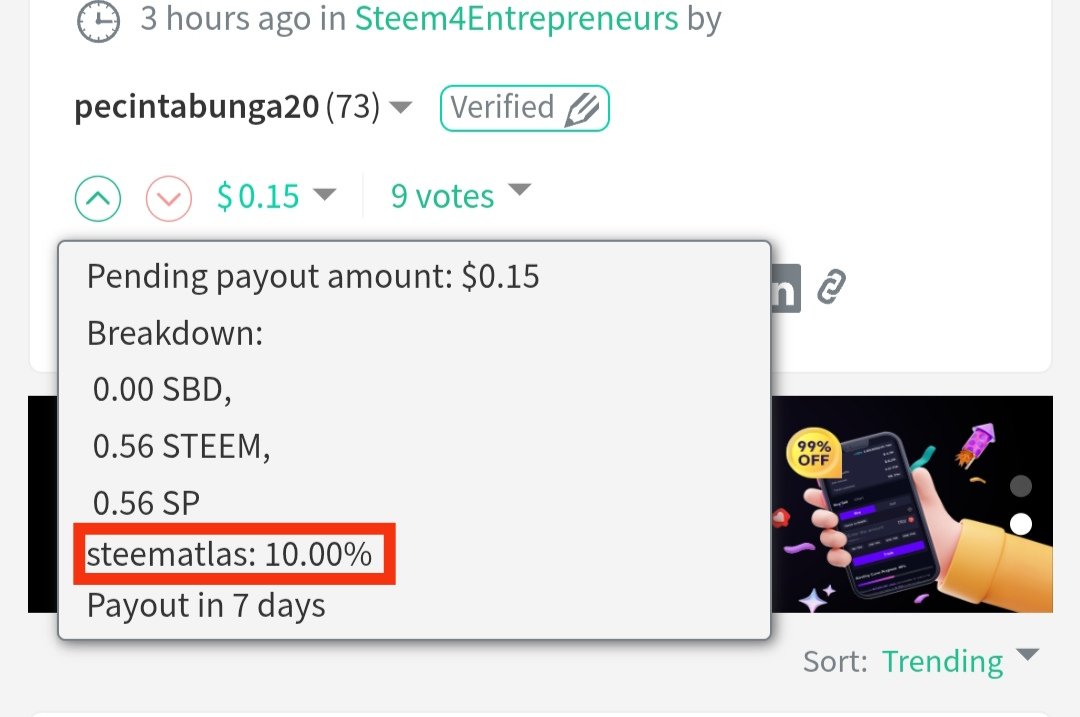Viewport: 1080px width, 717px height.
Task: Open dropdown next to pecintabunga20 (73)
Action: tap(400, 107)
